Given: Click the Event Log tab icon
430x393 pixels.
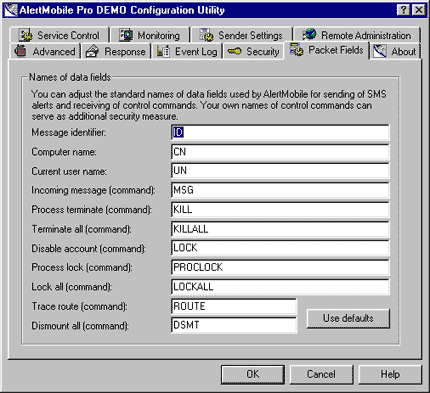Looking at the screenshot, I should pyautogui.click(x=163, y=52).
